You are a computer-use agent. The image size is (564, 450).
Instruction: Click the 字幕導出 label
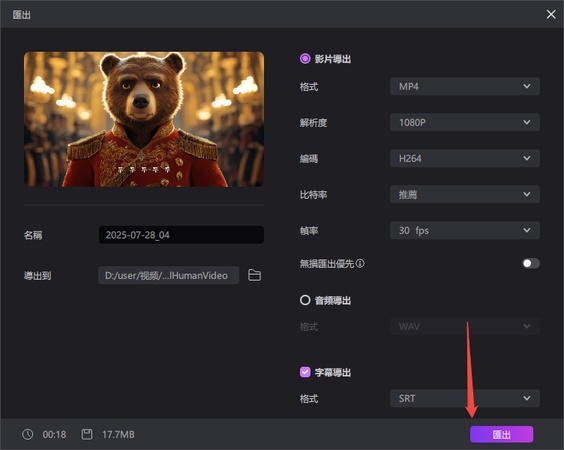click(333, 372)
